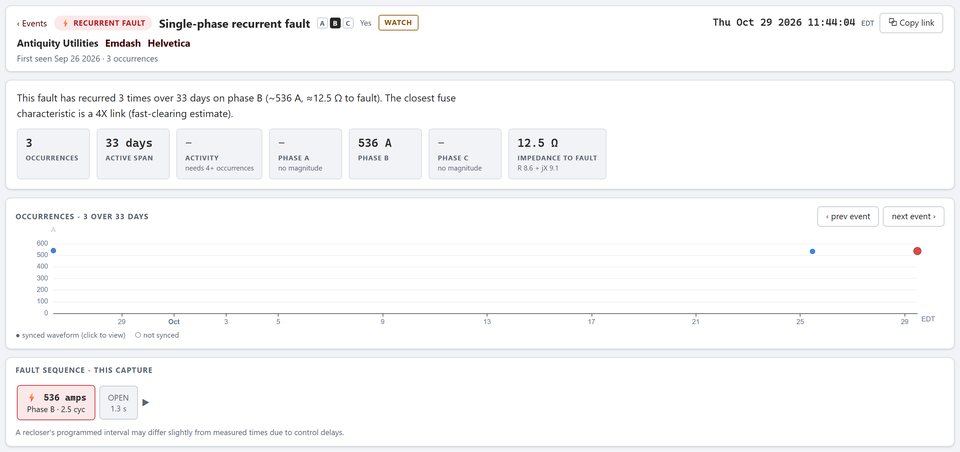Image resolution: width=960 pixels, height=452 pixels.
Task: Click the Yes label next to phase indicators
Action: (x=366, y=23)
